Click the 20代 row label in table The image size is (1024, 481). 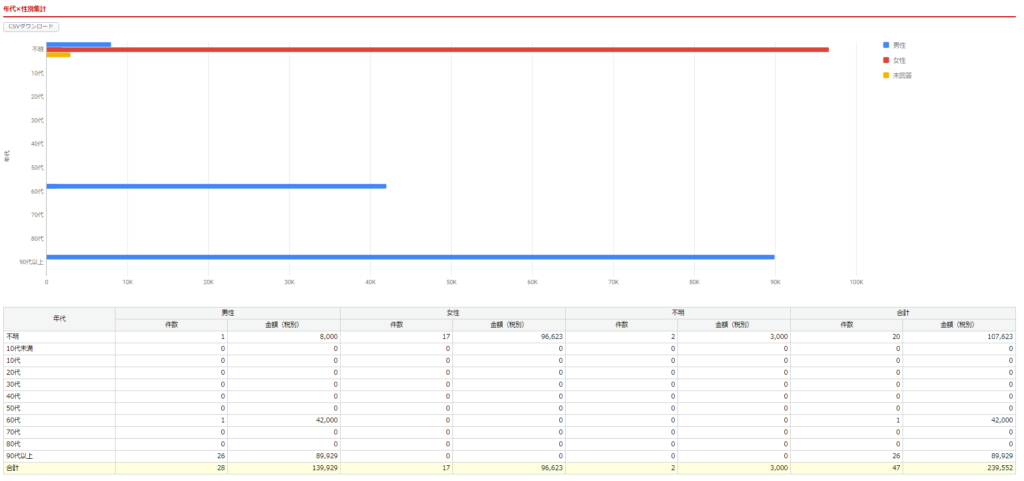(x=13, y=372)
